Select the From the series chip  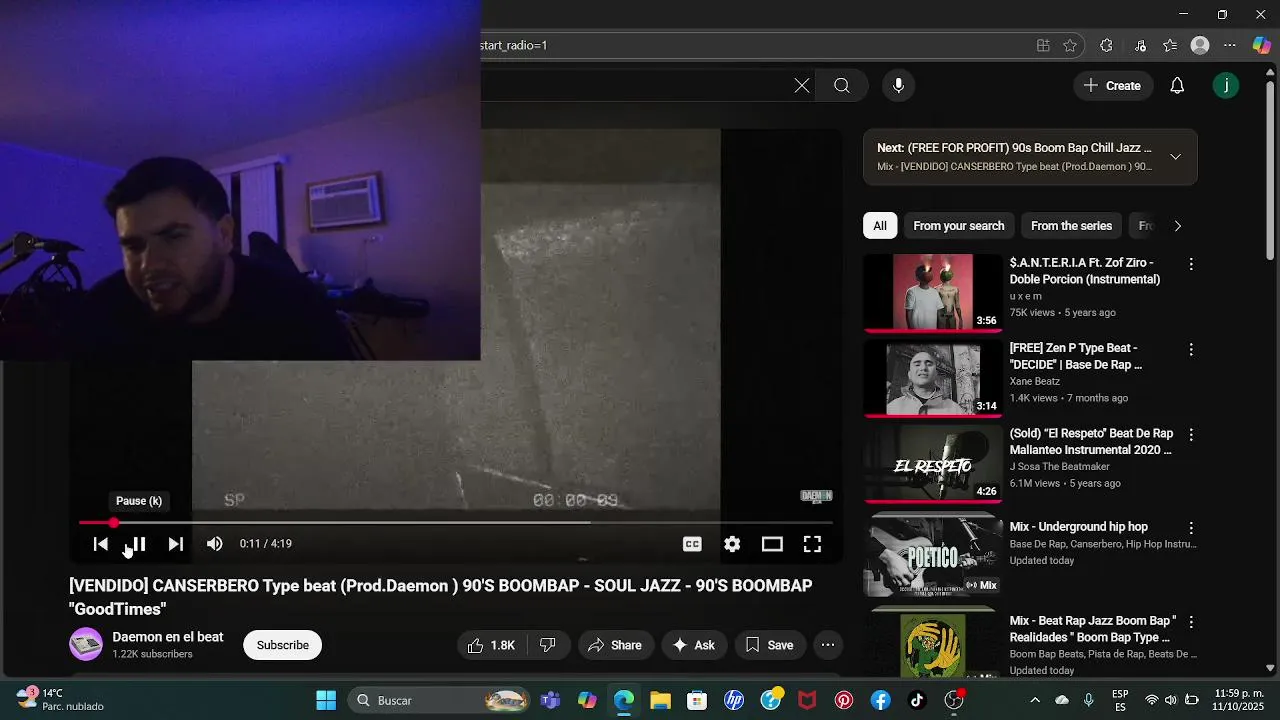pyautogui.click(x=1071, y=226)
